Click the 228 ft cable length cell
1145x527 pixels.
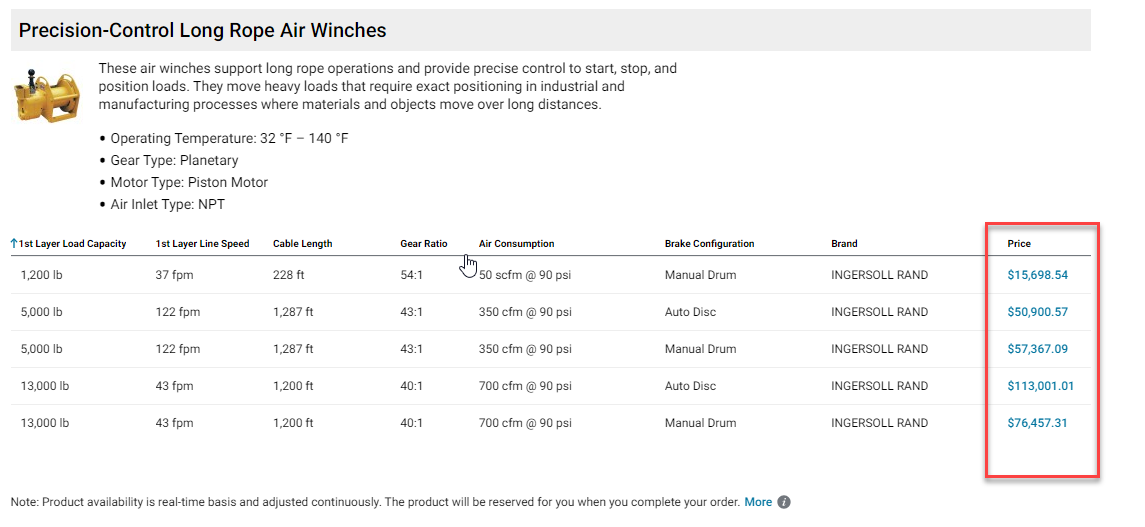pos(289,275)
